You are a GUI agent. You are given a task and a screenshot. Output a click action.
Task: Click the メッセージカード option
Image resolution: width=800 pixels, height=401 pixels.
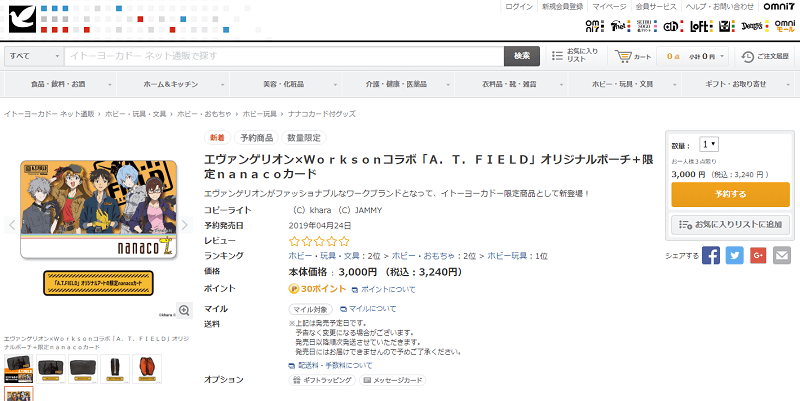click(x=392, y=381)
